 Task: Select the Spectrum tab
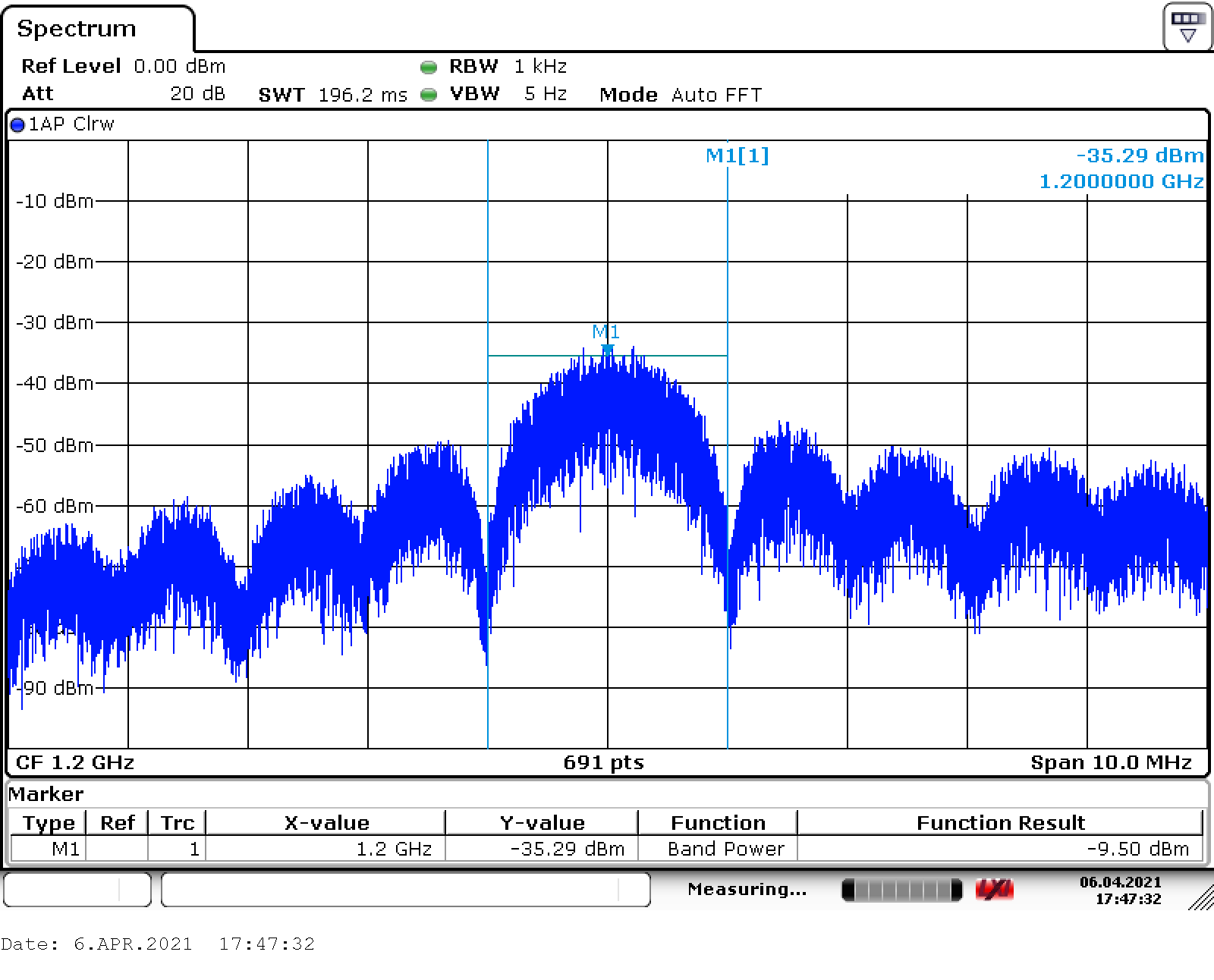click(77, 29)
